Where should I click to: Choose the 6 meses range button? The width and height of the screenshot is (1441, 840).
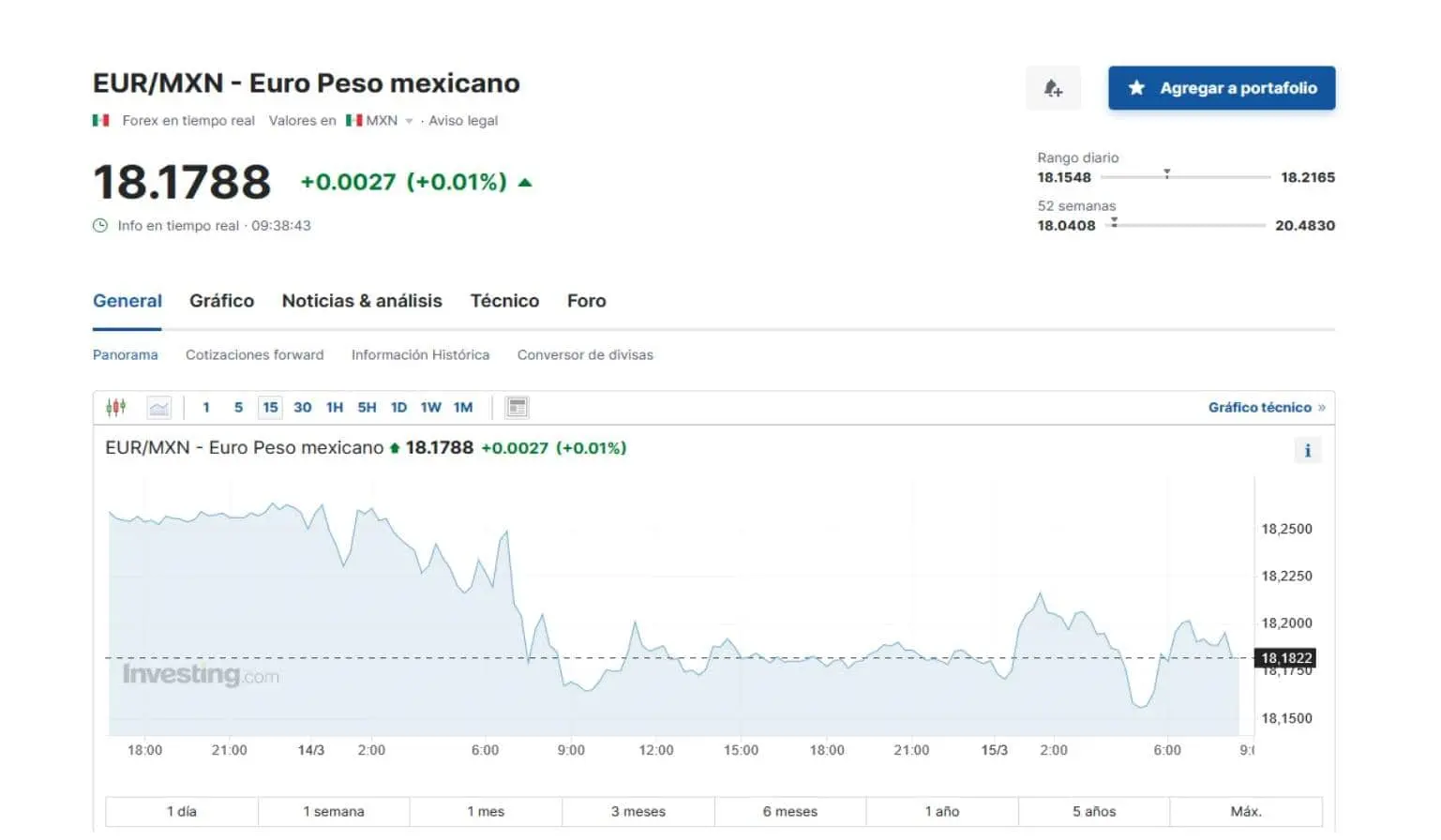pos(790,812)
